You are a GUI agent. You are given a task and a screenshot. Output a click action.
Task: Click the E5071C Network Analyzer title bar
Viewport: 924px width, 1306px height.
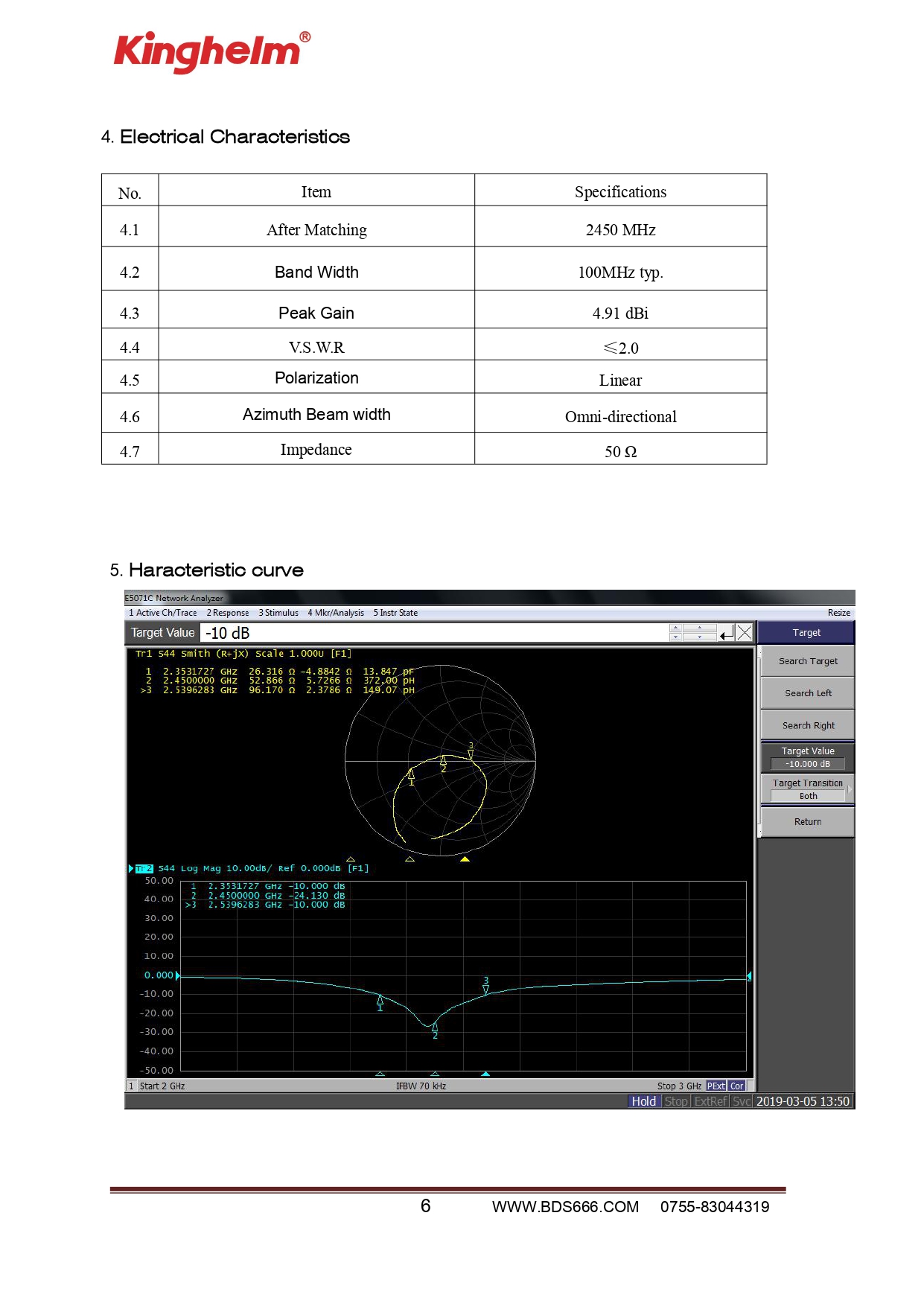click(x=489, y=598)
